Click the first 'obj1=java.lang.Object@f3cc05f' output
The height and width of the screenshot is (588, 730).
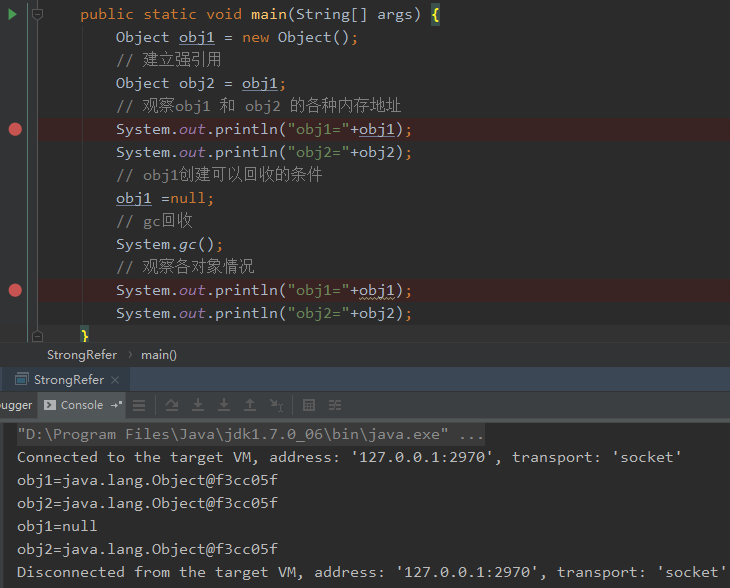pyautogui.click(x=147, y=480)
